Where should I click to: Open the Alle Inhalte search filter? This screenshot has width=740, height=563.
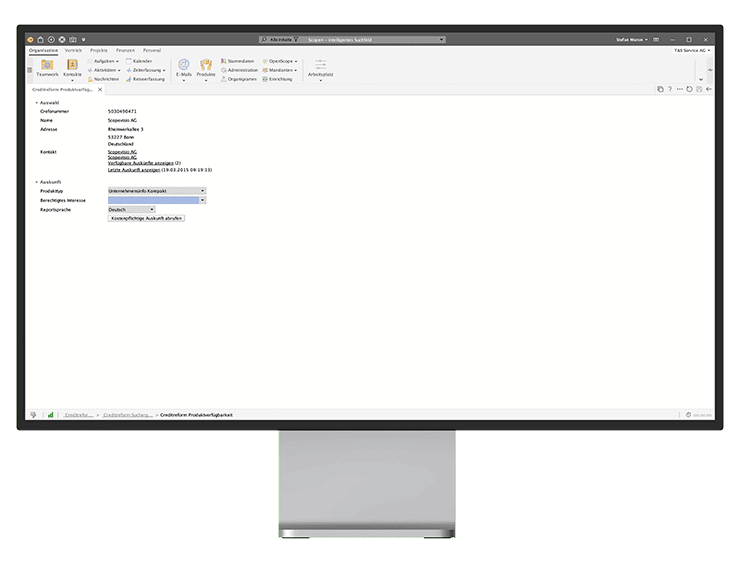click(x=284, y=40)
